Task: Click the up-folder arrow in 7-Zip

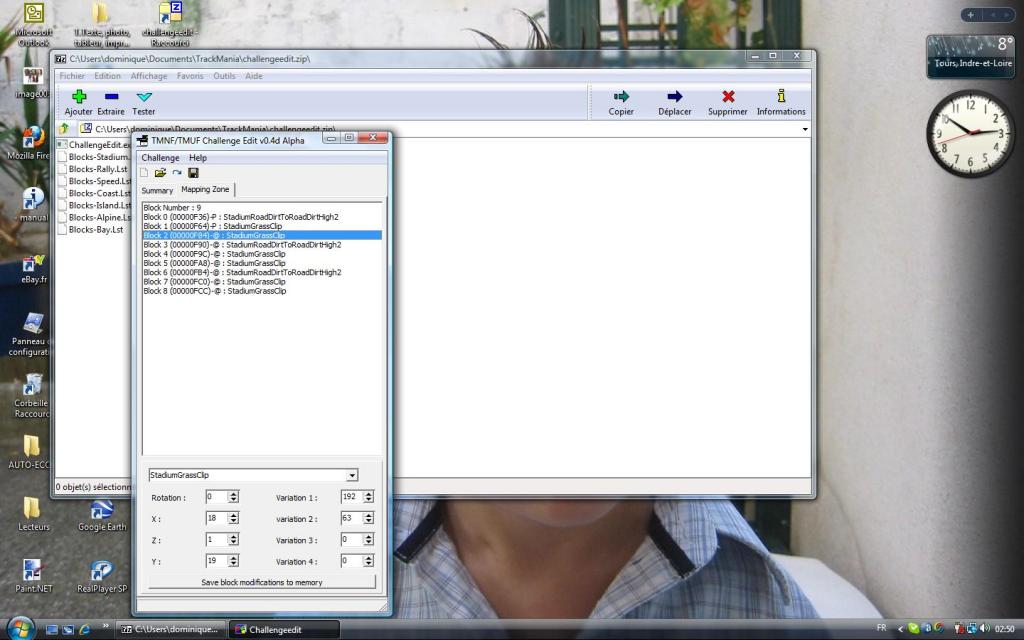Action: (x=64, y=129)
